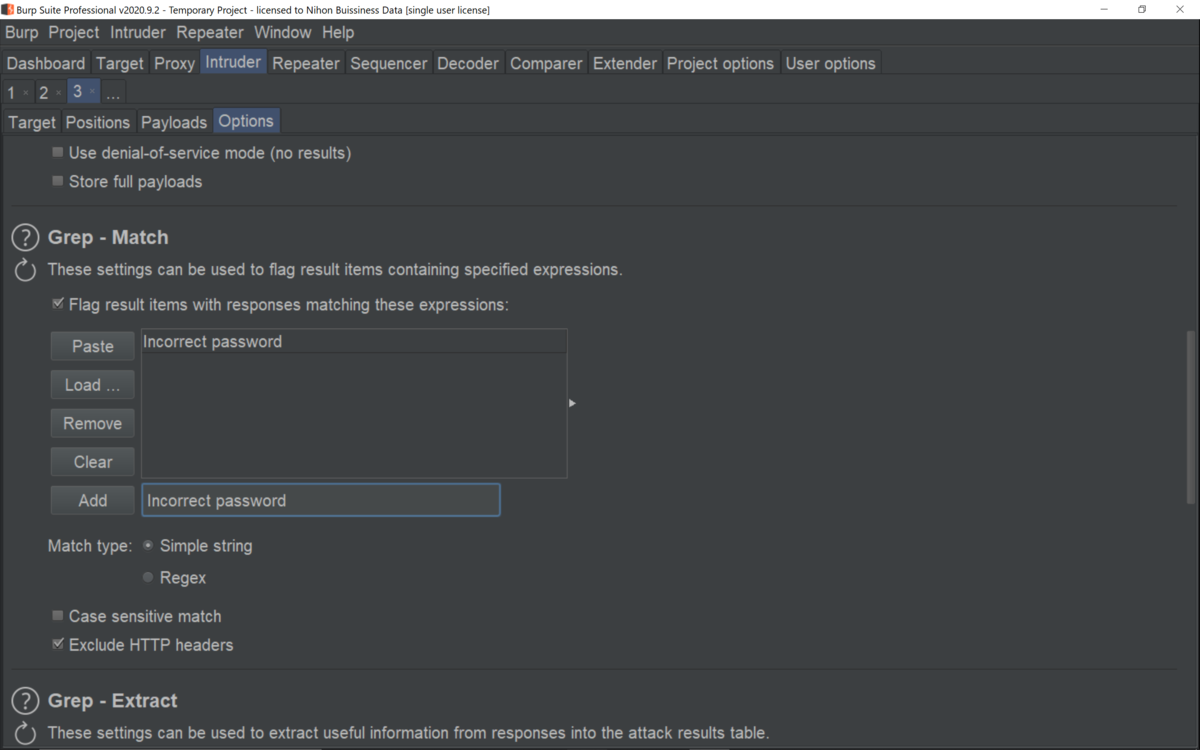Open Grep - Extract help icon
This screenshot has height=750, width=1200.
click(25, 701)
